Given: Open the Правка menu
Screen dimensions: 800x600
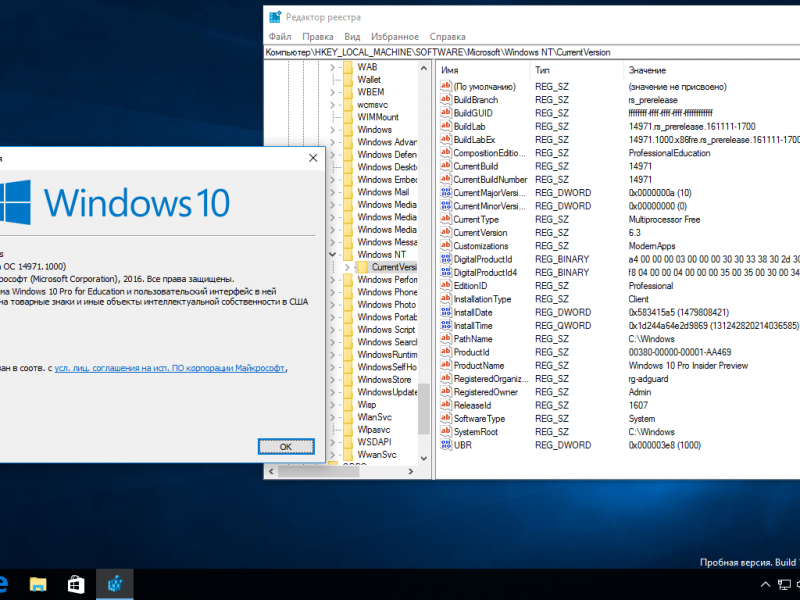Looking at the screenshot, I should coord(318,37).
